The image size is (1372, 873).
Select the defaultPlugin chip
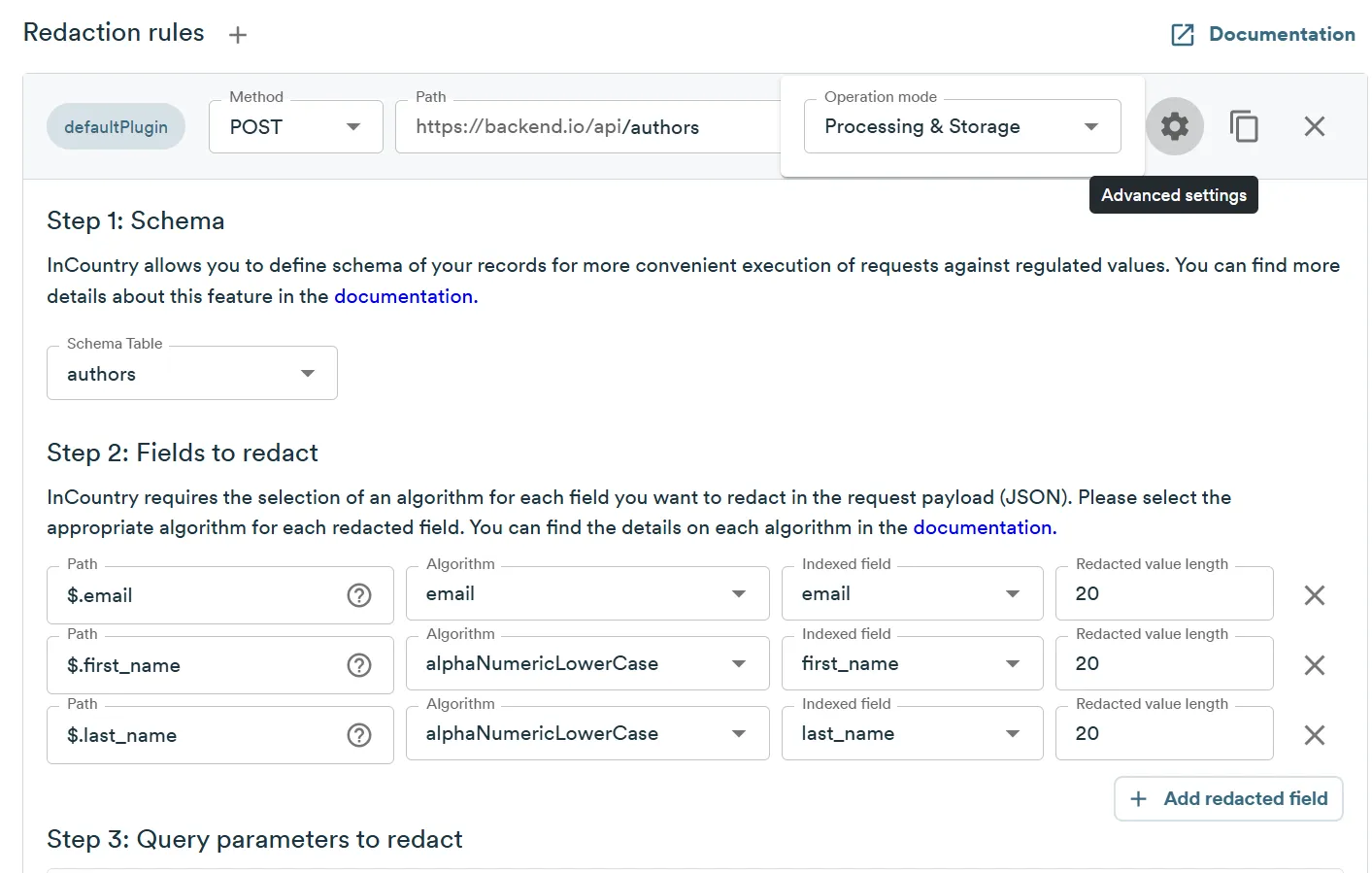(116, 126)
